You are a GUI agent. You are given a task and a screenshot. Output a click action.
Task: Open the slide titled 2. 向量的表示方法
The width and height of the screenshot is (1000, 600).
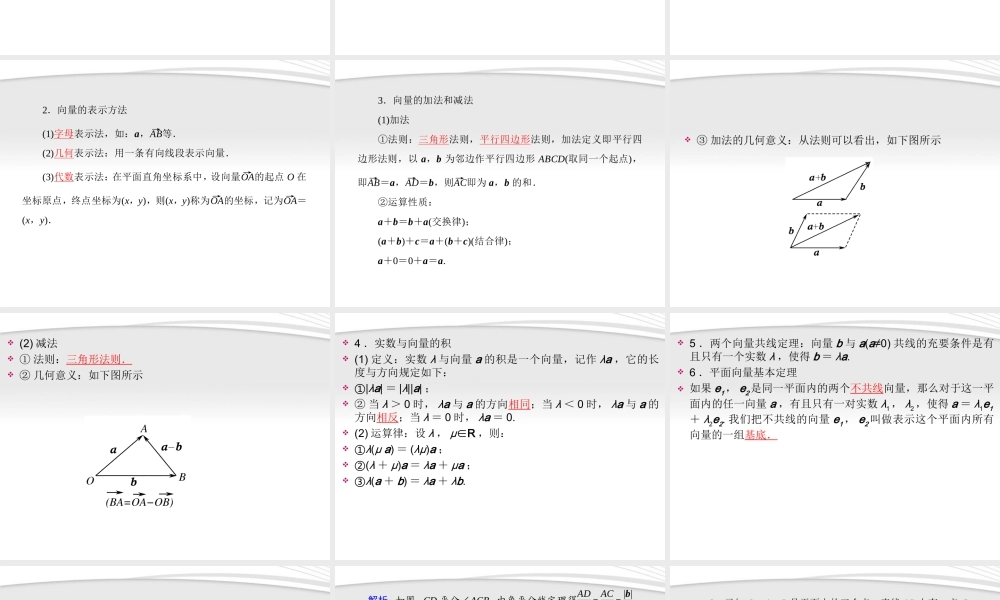pyautogui.click(x=165, y=184)
